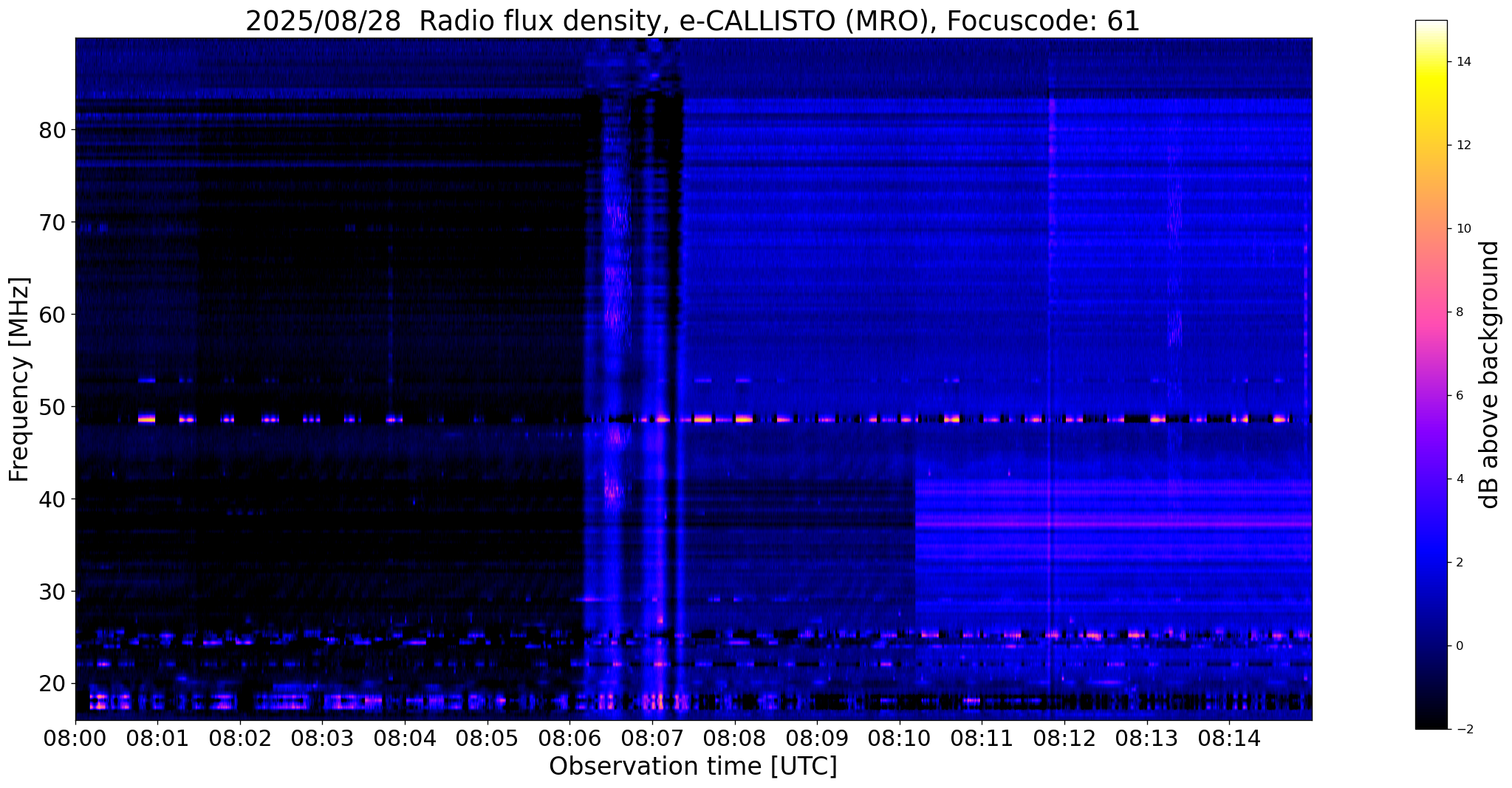Select the 08:07 time tick label
The height and width of the screenshot is (788, 1512).
pyautogui.click(x=652, y=738)
